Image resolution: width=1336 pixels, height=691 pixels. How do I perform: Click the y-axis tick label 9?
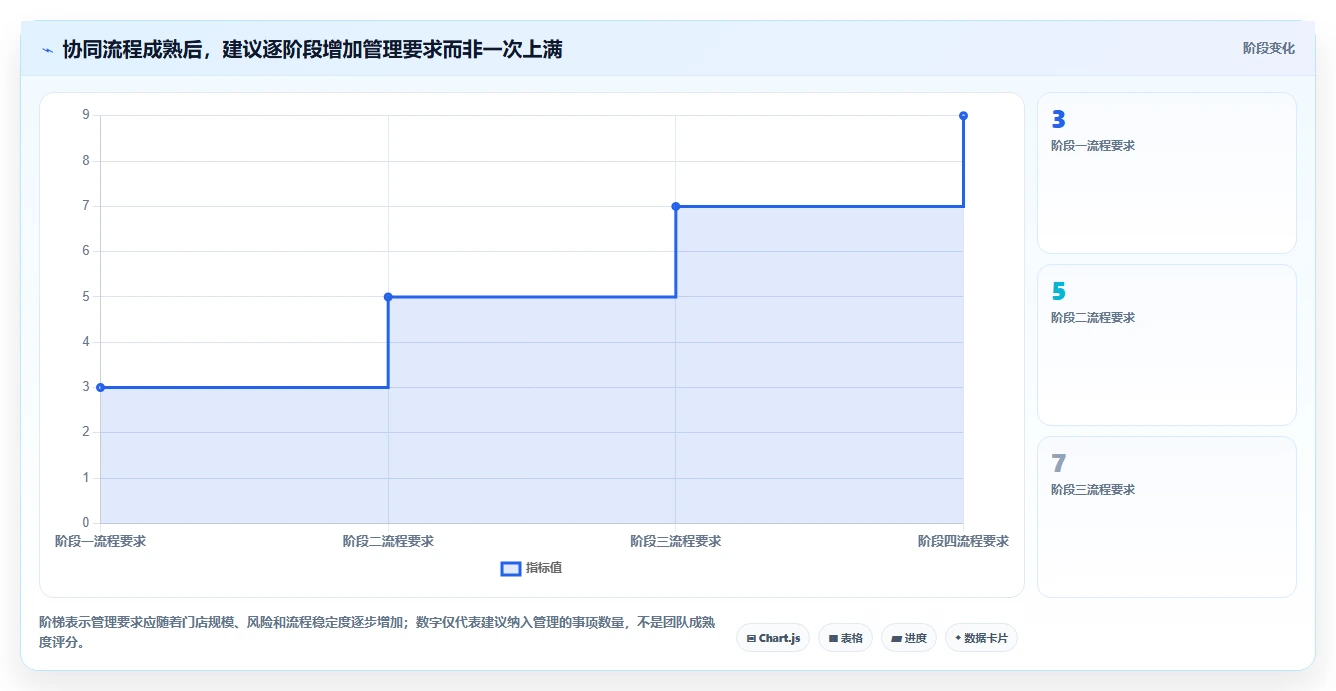tap(86, 115)
